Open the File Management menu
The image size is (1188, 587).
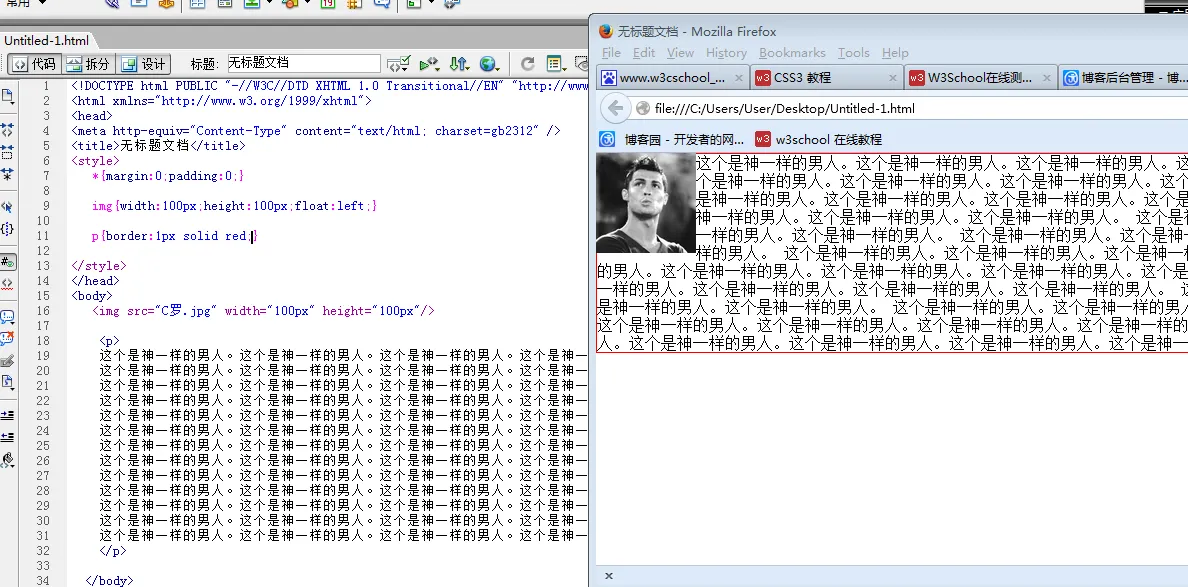(x=459, y=64)
